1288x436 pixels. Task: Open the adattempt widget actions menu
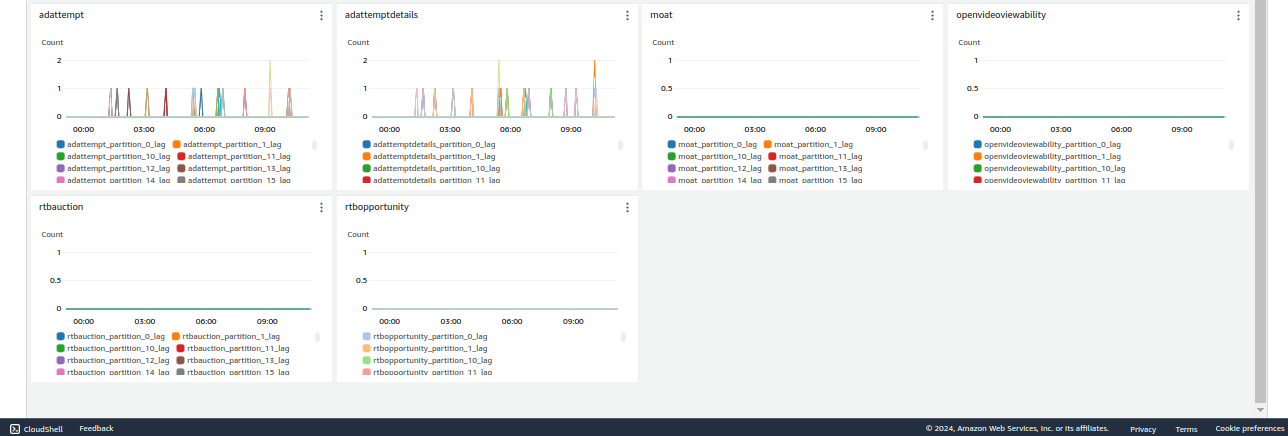(321, 15)
